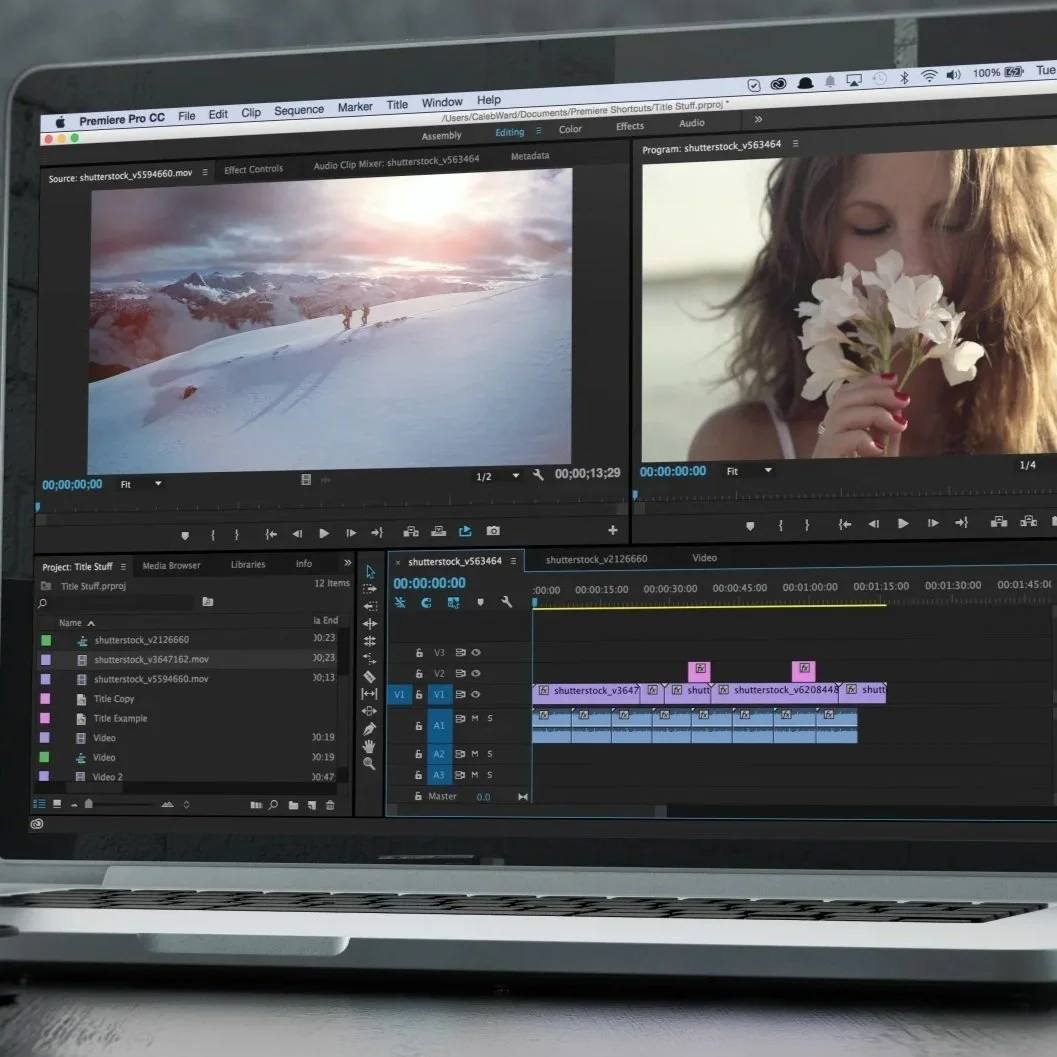This screenshot has height=1057, width=1057.
Task: Open Source monitor button editor plus icon
Action: click(613, 530)
